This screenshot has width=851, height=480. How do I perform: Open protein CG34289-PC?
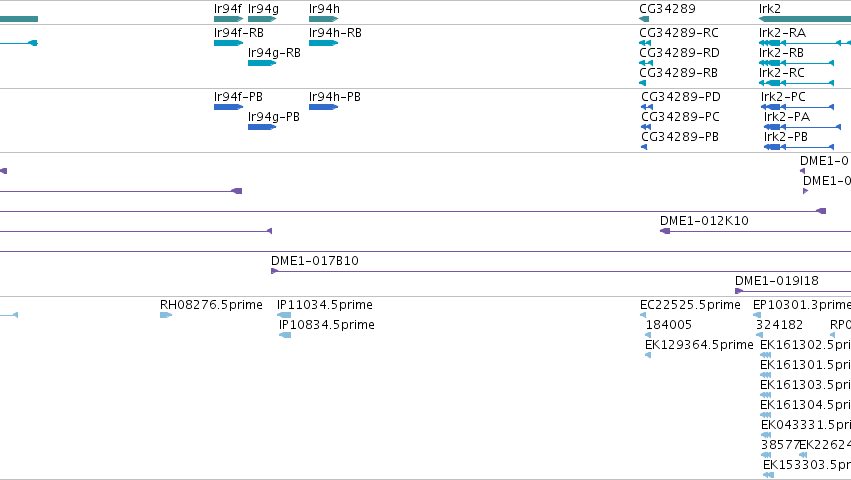click(646, 127)
